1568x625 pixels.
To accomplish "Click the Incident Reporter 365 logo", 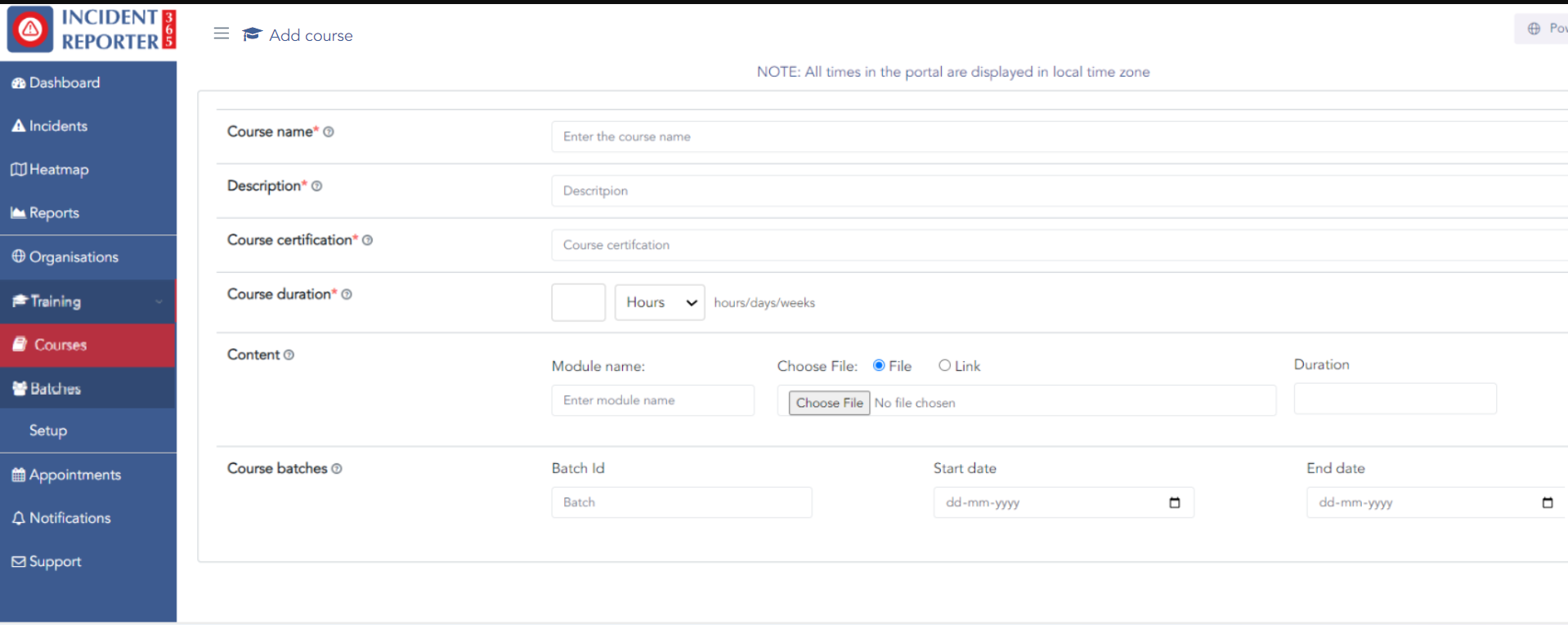I will point(92,29).
